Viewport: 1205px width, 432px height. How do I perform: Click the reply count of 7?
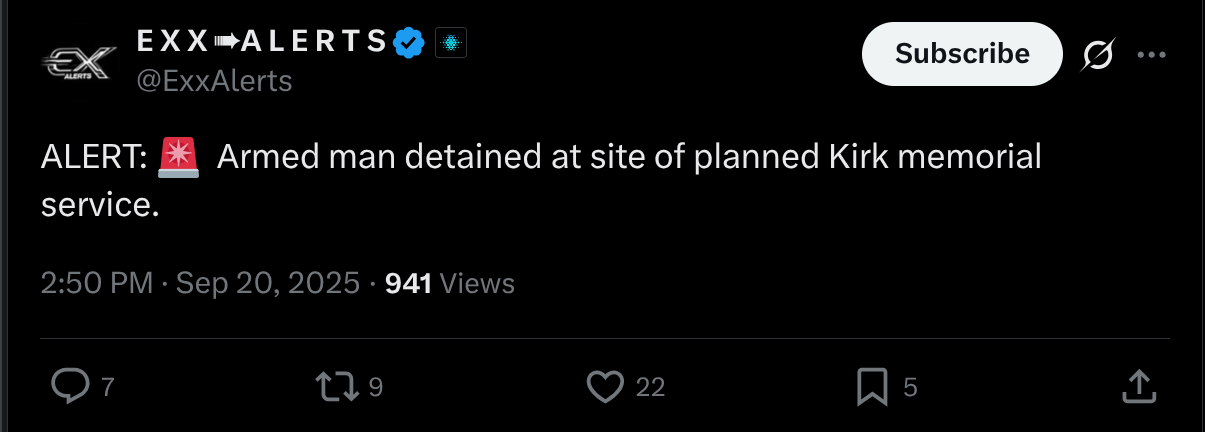click(107, 388)
